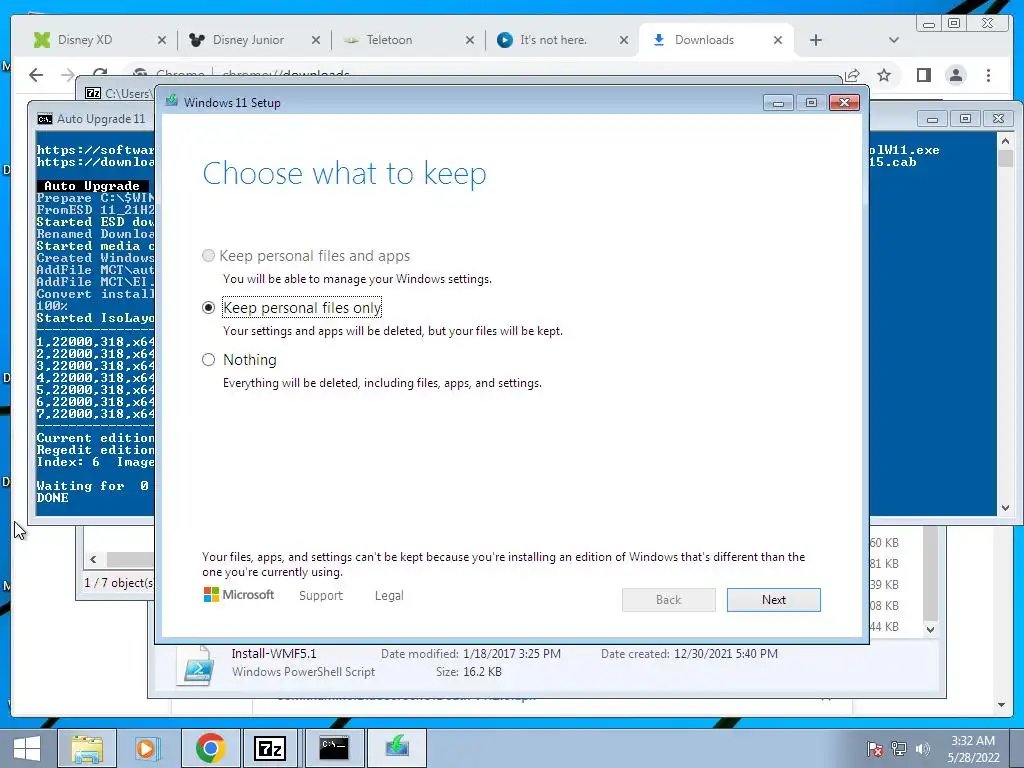Click the volume speaker tray icon
This screenshot has height=768, width=1024.
pos(922,749)
